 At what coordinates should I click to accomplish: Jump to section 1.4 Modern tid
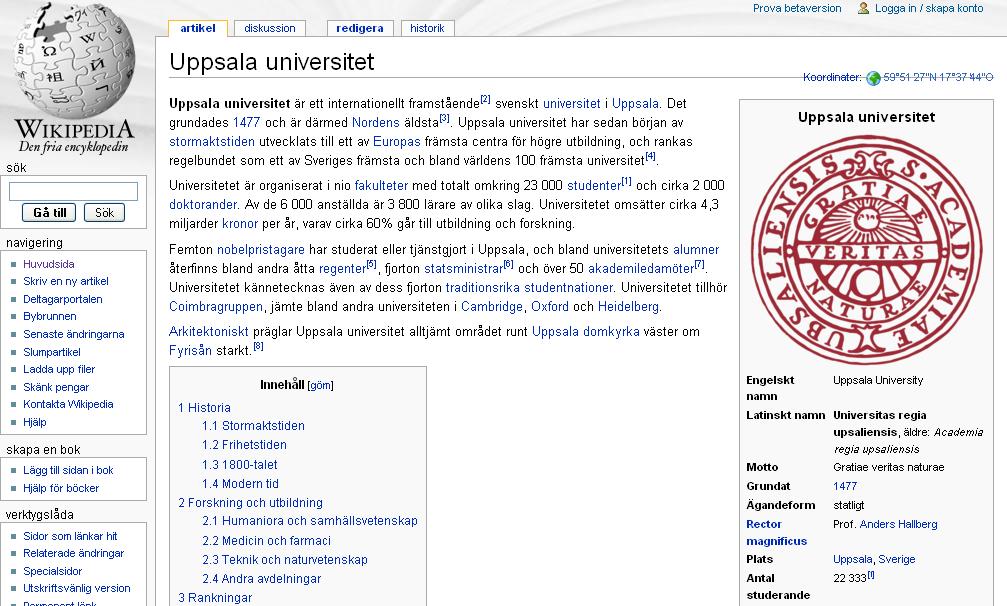coord(240,484)
